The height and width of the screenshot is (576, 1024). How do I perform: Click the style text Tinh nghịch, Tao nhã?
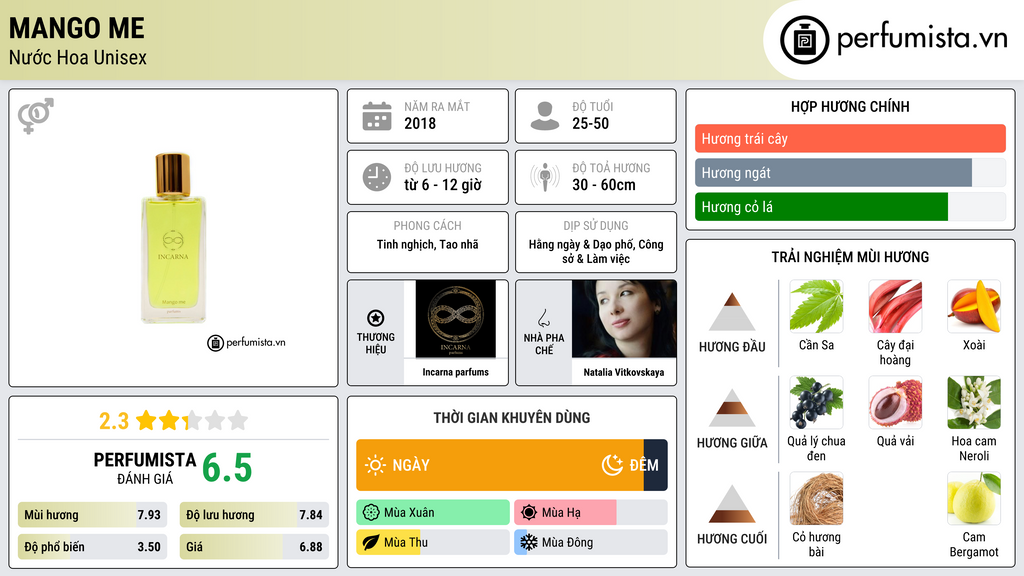[x=427, y=244]
